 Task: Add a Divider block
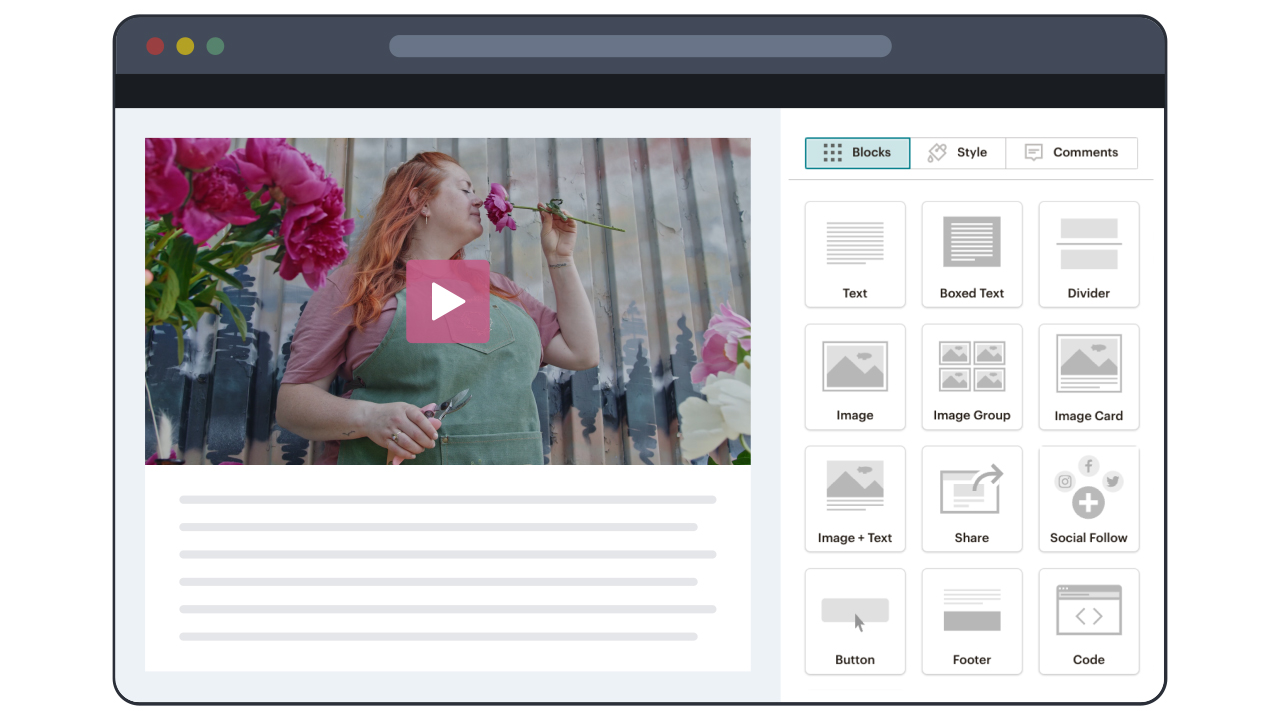click(x=1088, y=254)
